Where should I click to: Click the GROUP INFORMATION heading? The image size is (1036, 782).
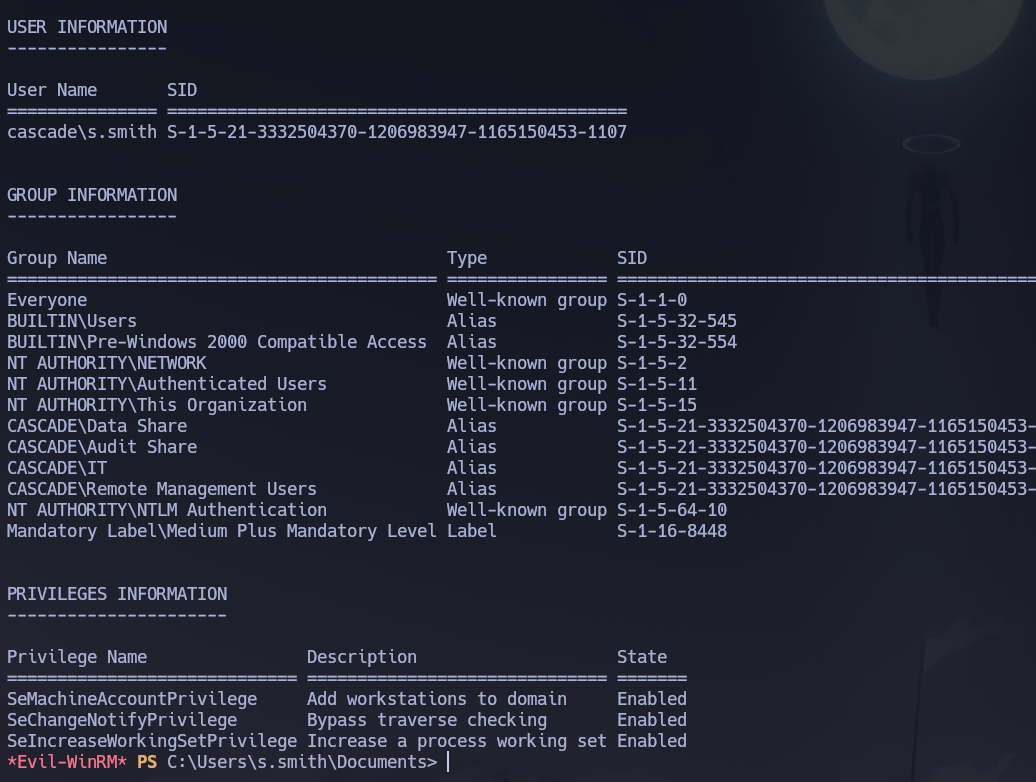coord(91,195)
